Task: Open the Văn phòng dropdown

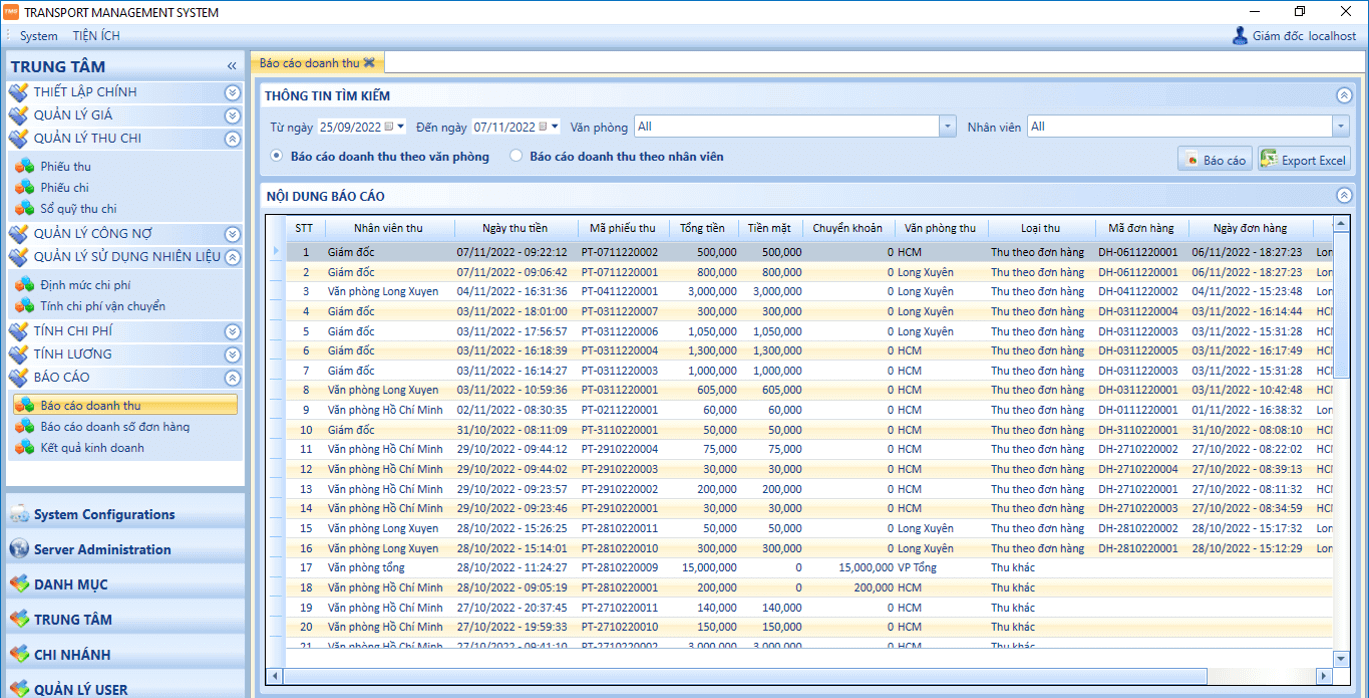Action: (x=947, y=127)
